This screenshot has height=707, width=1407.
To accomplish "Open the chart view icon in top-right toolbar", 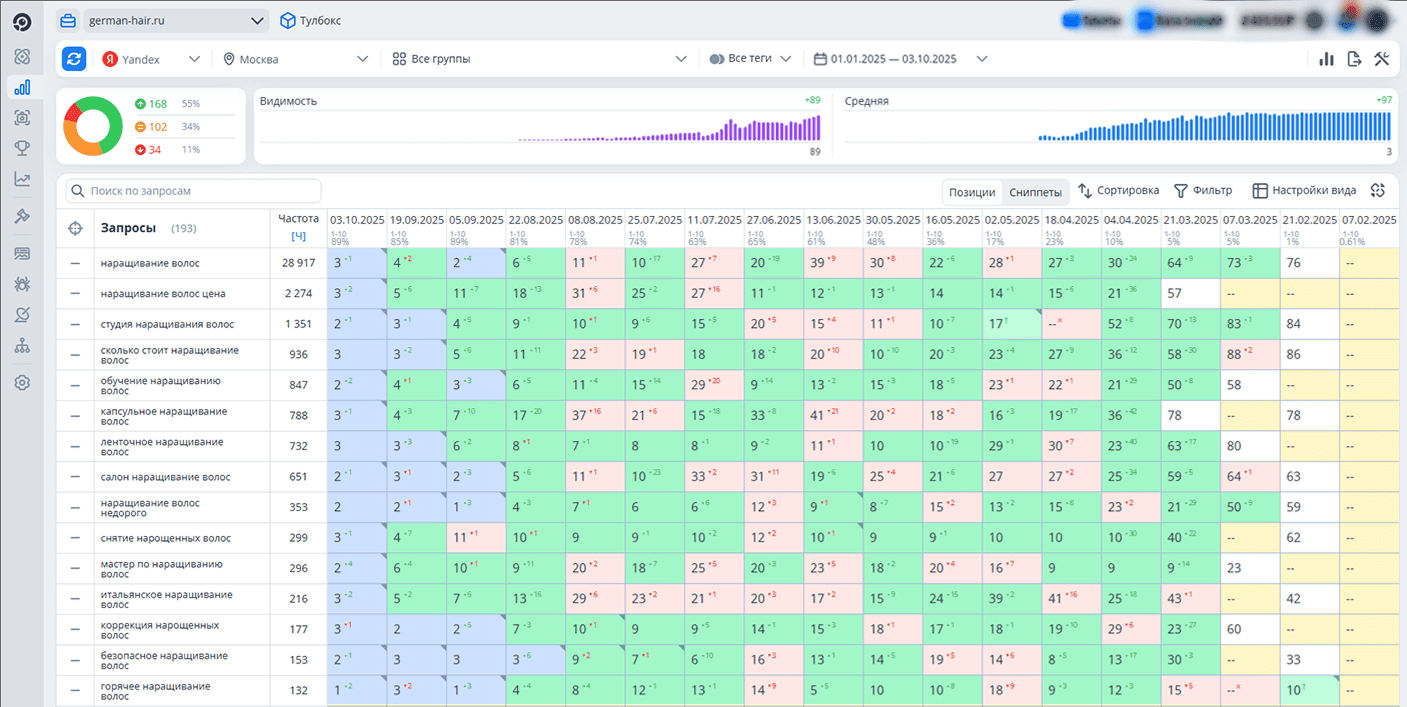I will [x=1327, y=59].
